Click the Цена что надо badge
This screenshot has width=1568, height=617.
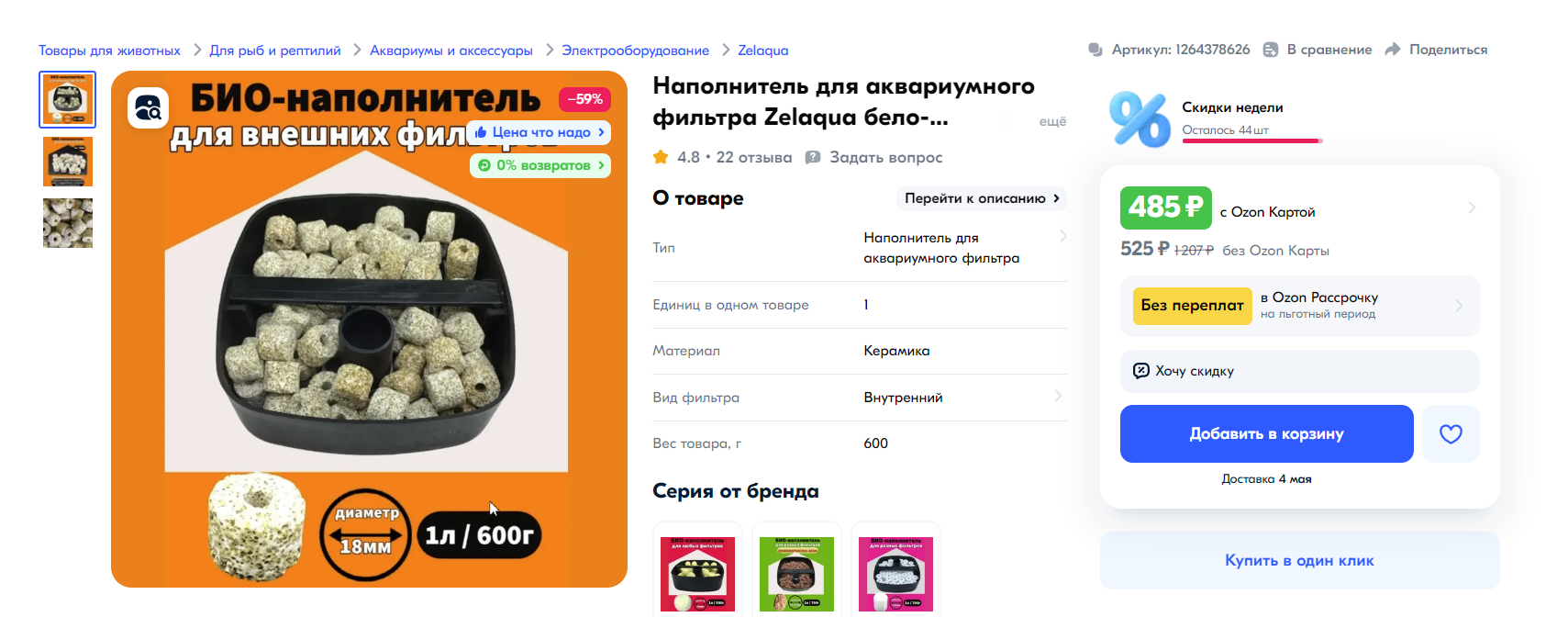point(539,132)
